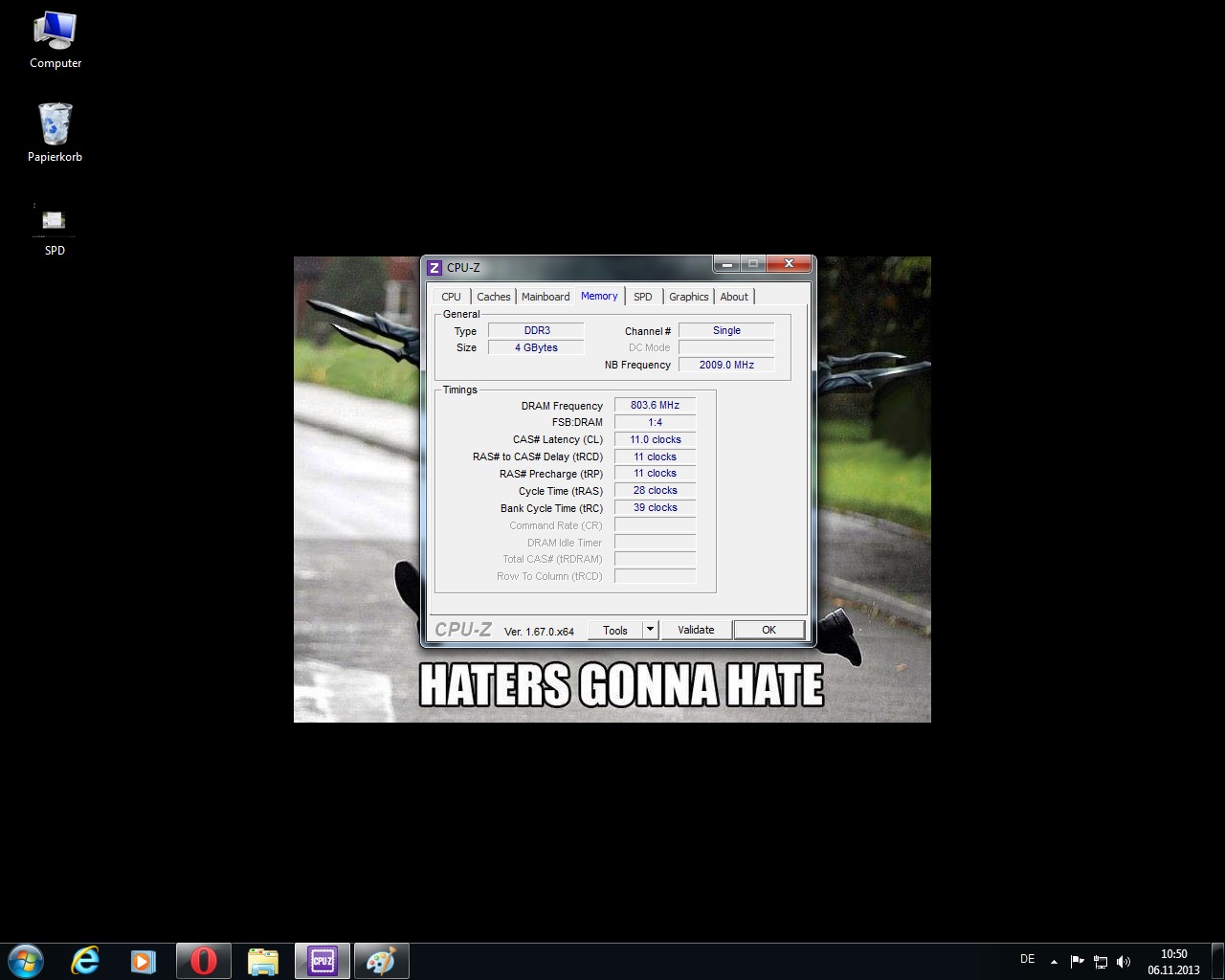
Task: Open the Windows Start orb
Action: (26, 960)
